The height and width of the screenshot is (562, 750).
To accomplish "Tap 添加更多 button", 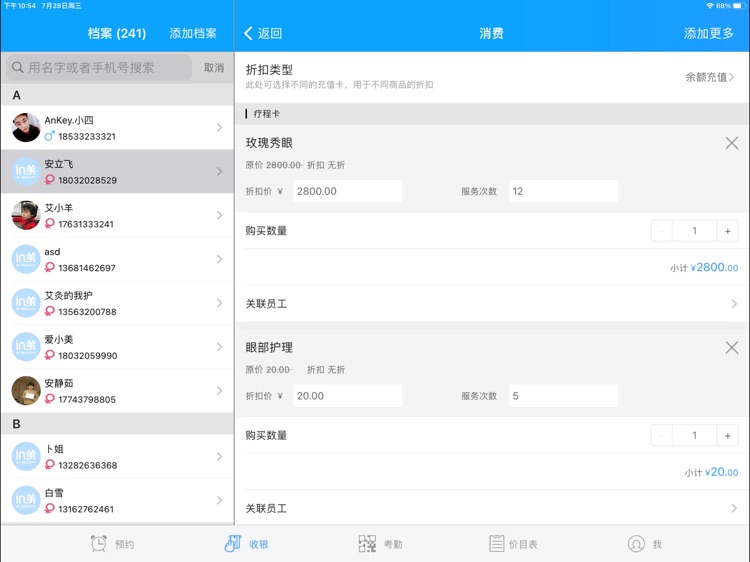I will click(x=708, y=33).
